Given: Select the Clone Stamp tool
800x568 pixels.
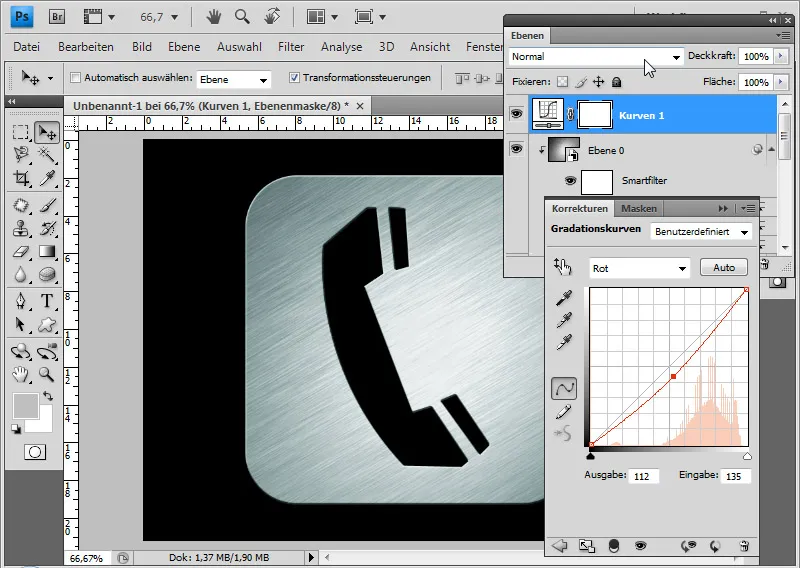Looking at the screenshot, I should (x=20, y=229).
